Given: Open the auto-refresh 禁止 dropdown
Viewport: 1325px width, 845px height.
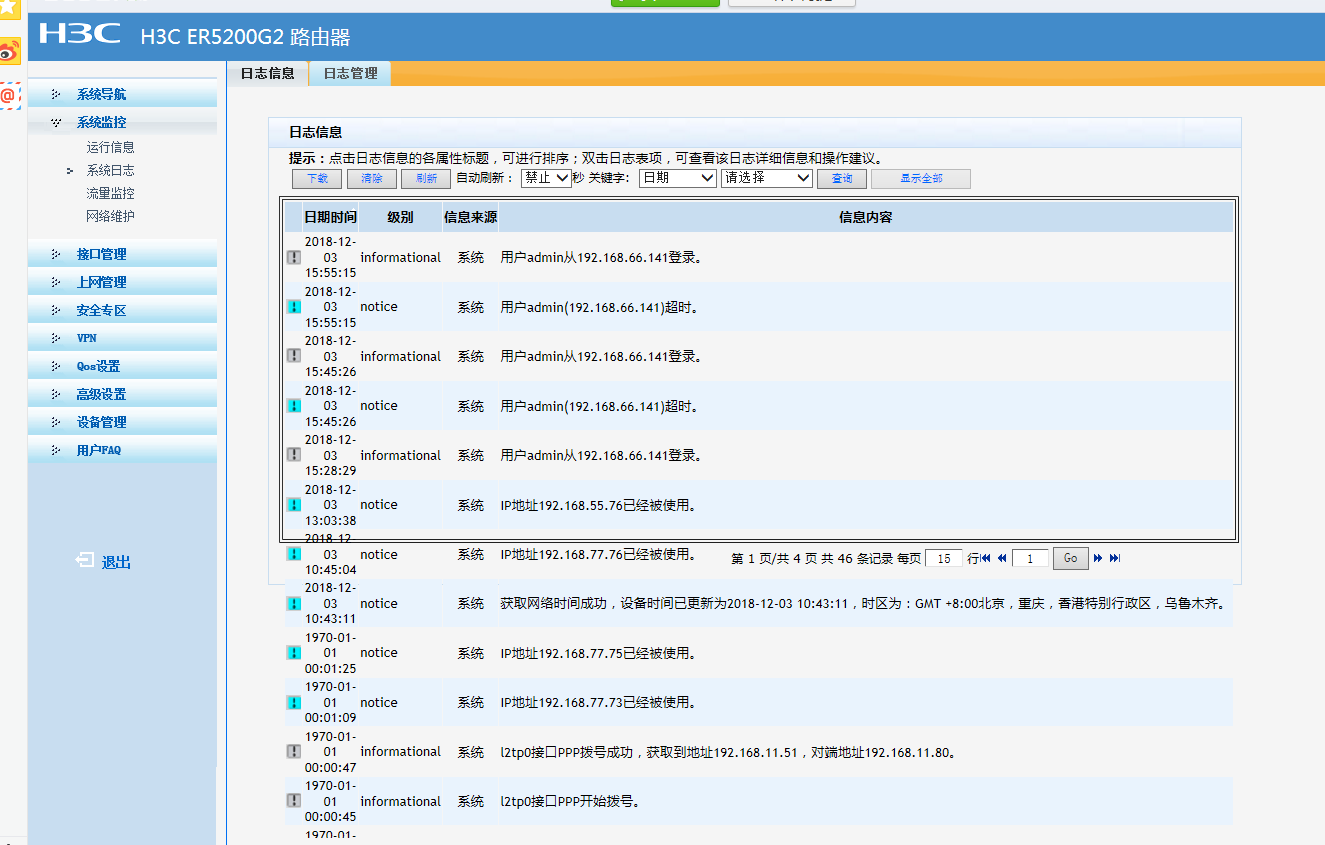Looking at the screenshot, I should pyautogui.click(x=546, y=178).
